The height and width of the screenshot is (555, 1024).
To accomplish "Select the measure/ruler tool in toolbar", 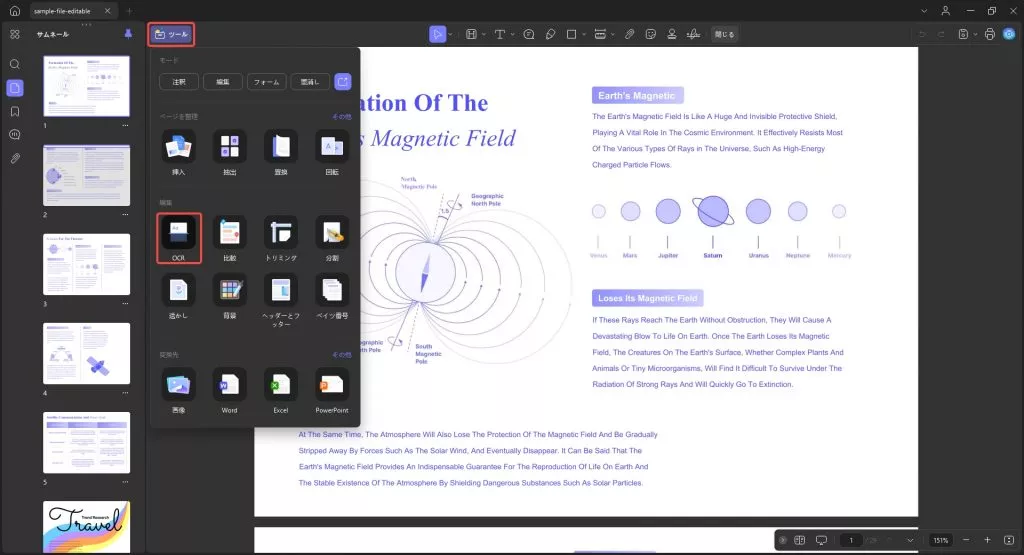I will point(600,34).
